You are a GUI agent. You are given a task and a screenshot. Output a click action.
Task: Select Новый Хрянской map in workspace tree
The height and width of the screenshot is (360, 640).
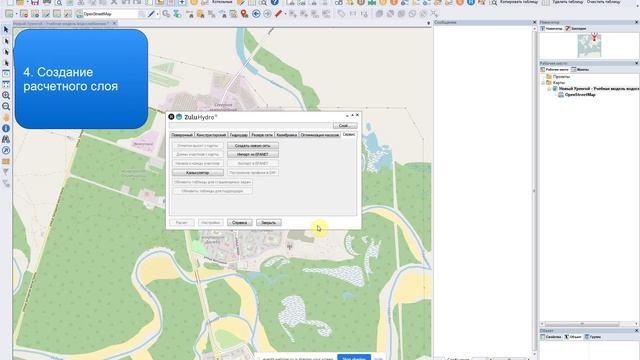click(x=596, y=89)
